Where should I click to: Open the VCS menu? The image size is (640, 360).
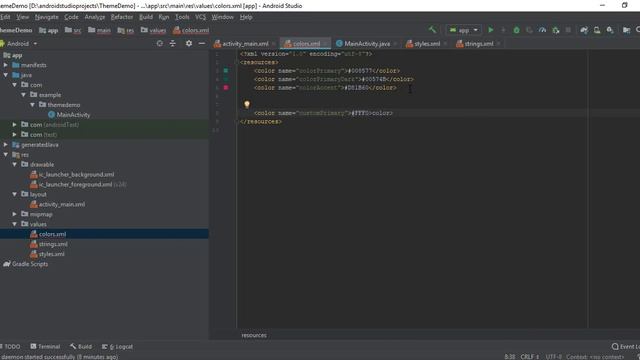point(200,17)
